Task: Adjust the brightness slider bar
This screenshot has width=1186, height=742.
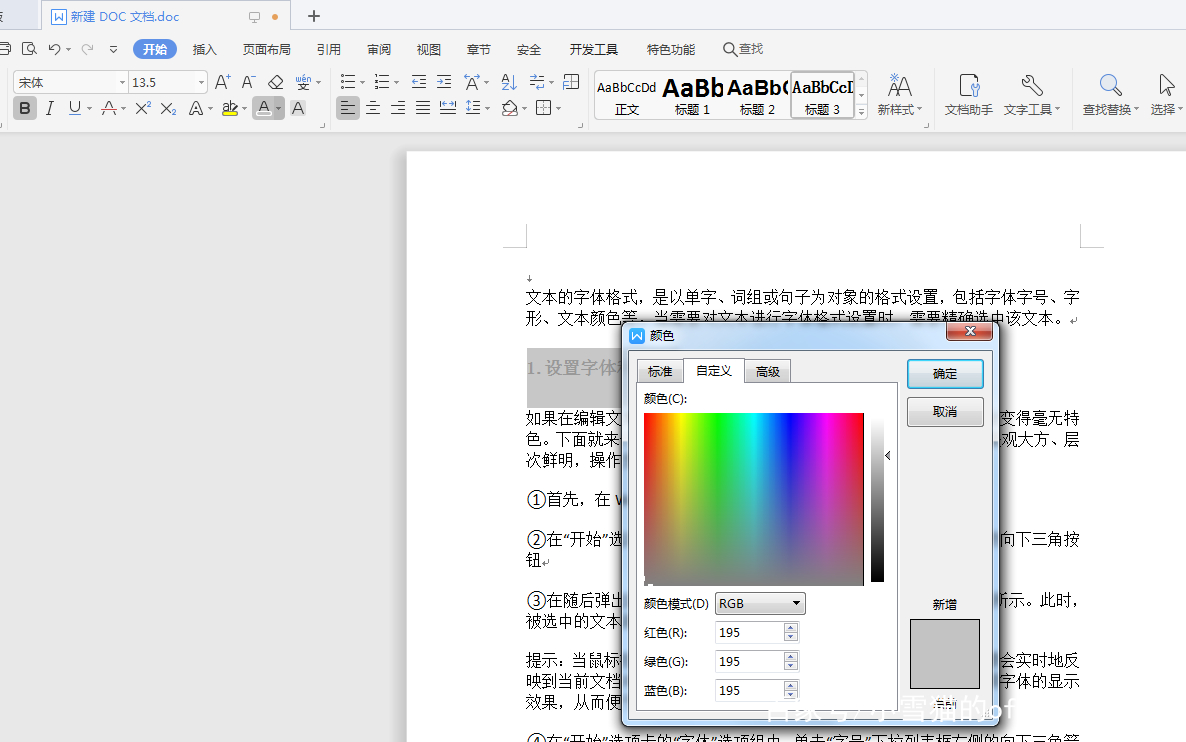Action: pos(877,499)
